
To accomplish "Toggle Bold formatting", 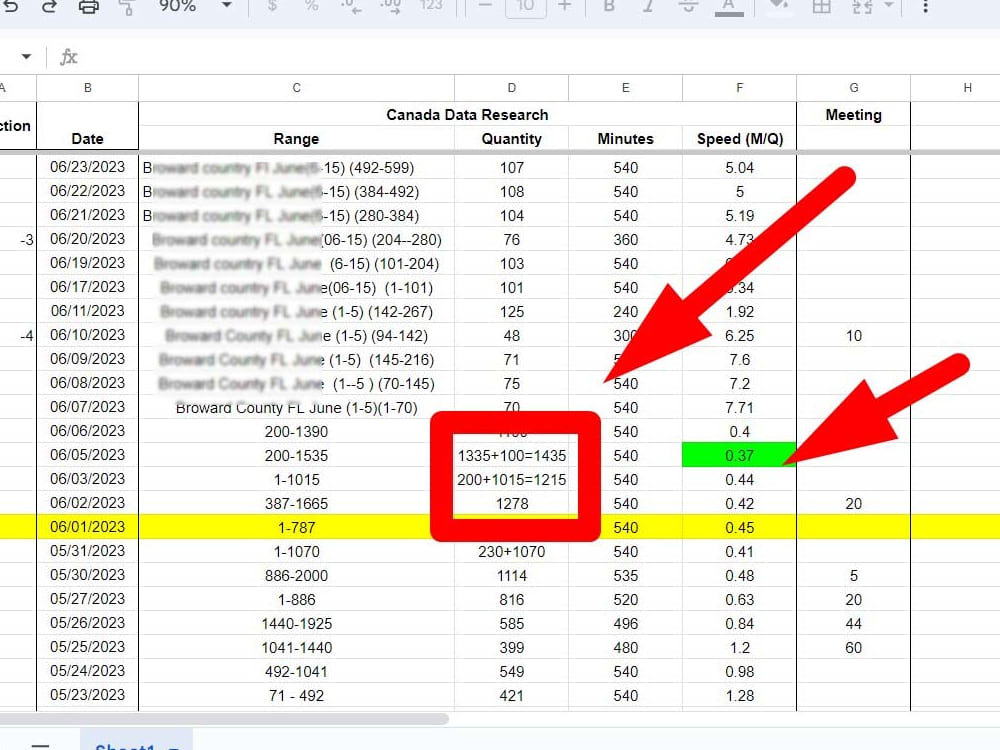I will click(609, 6).
